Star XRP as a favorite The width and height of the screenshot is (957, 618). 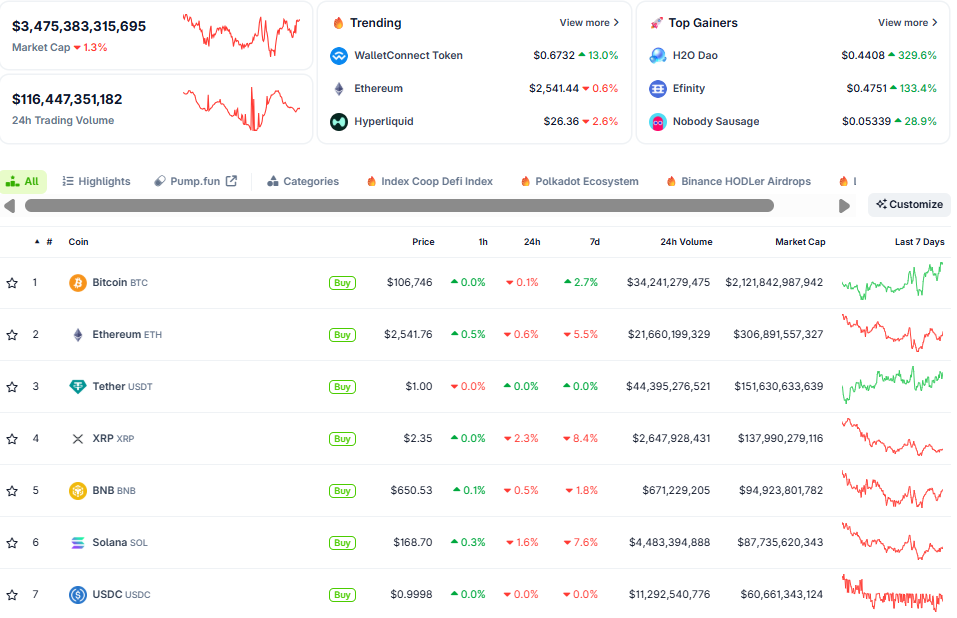coord(12,439)
